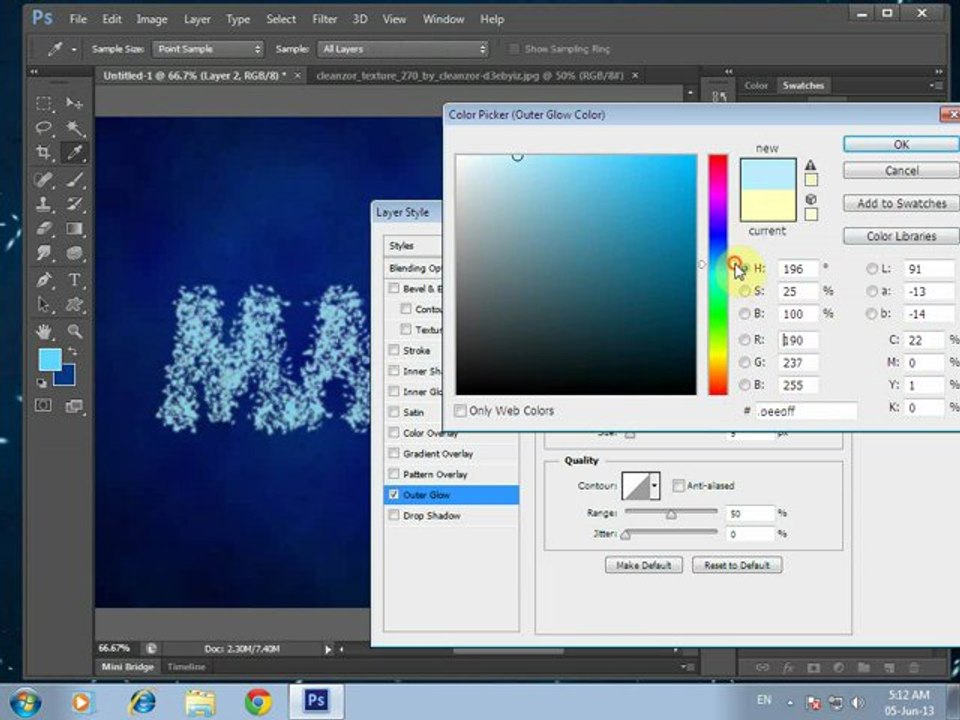Select the Sponge tool
The image size is (960, 720).
[74, 252]
